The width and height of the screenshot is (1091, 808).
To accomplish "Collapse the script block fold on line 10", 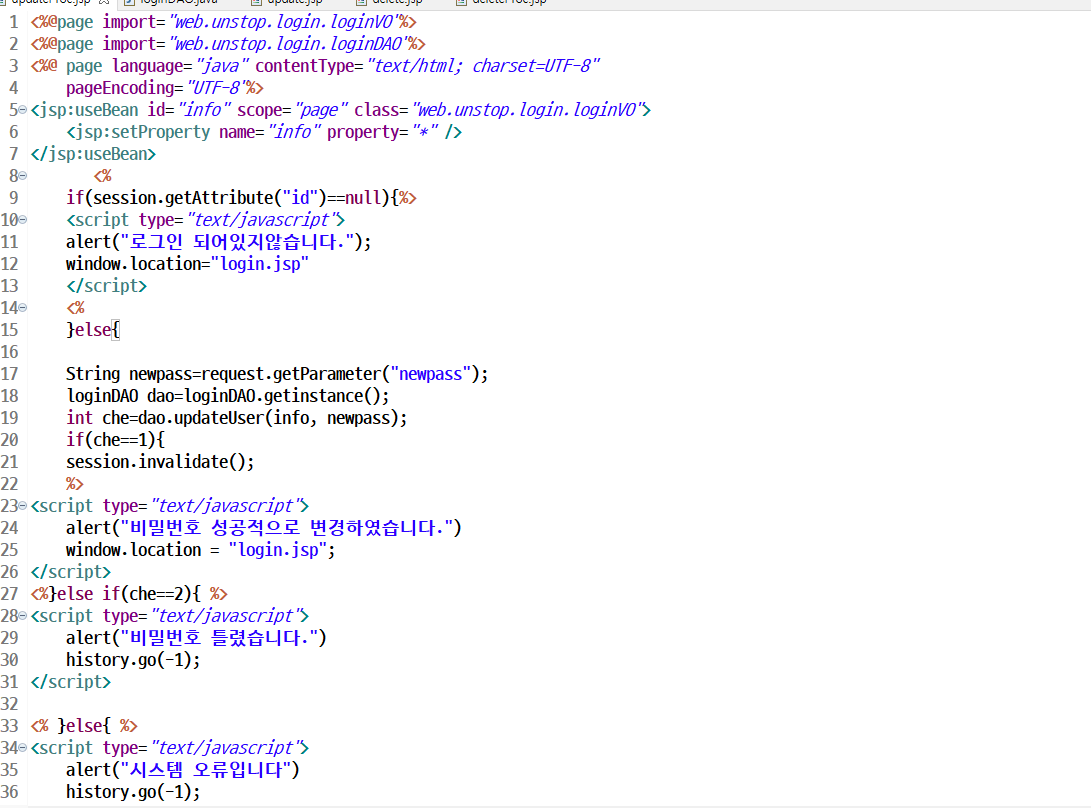I will [x=22, y=220].
